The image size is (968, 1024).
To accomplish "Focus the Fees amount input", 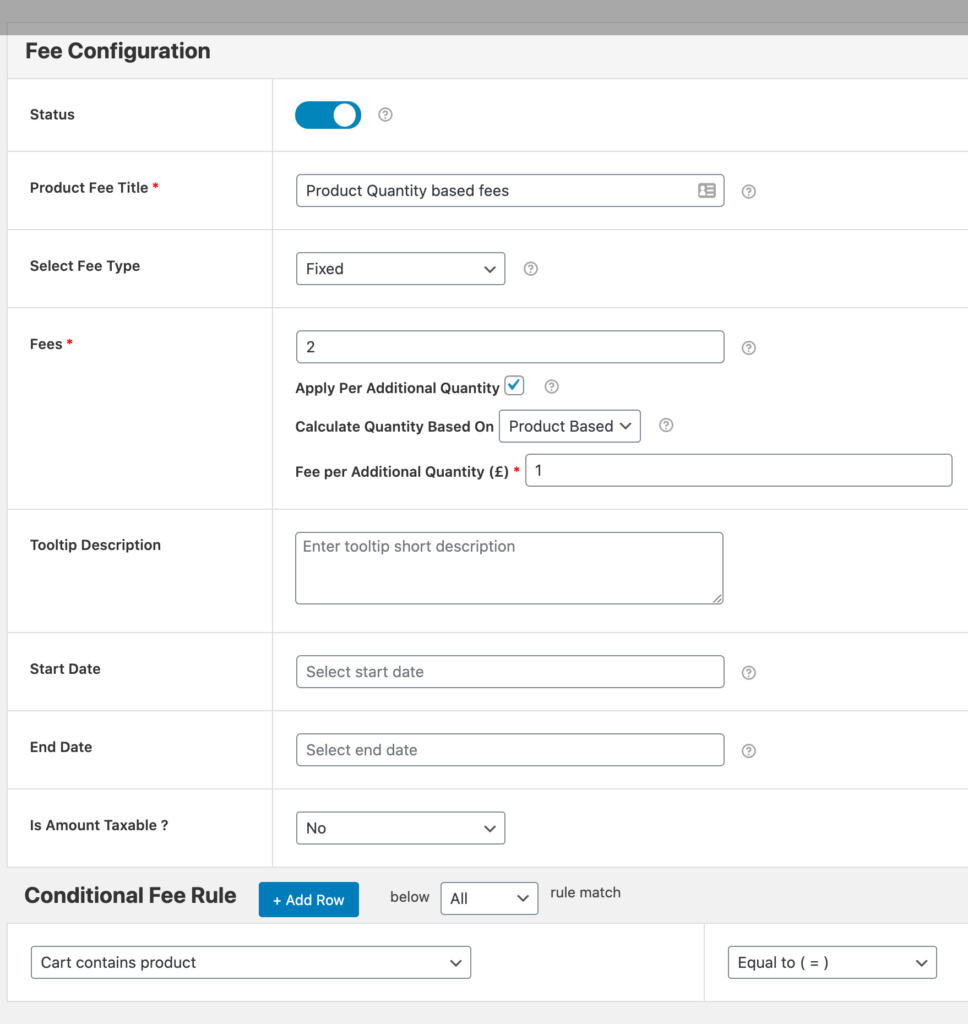I will [x=510, y=347].
